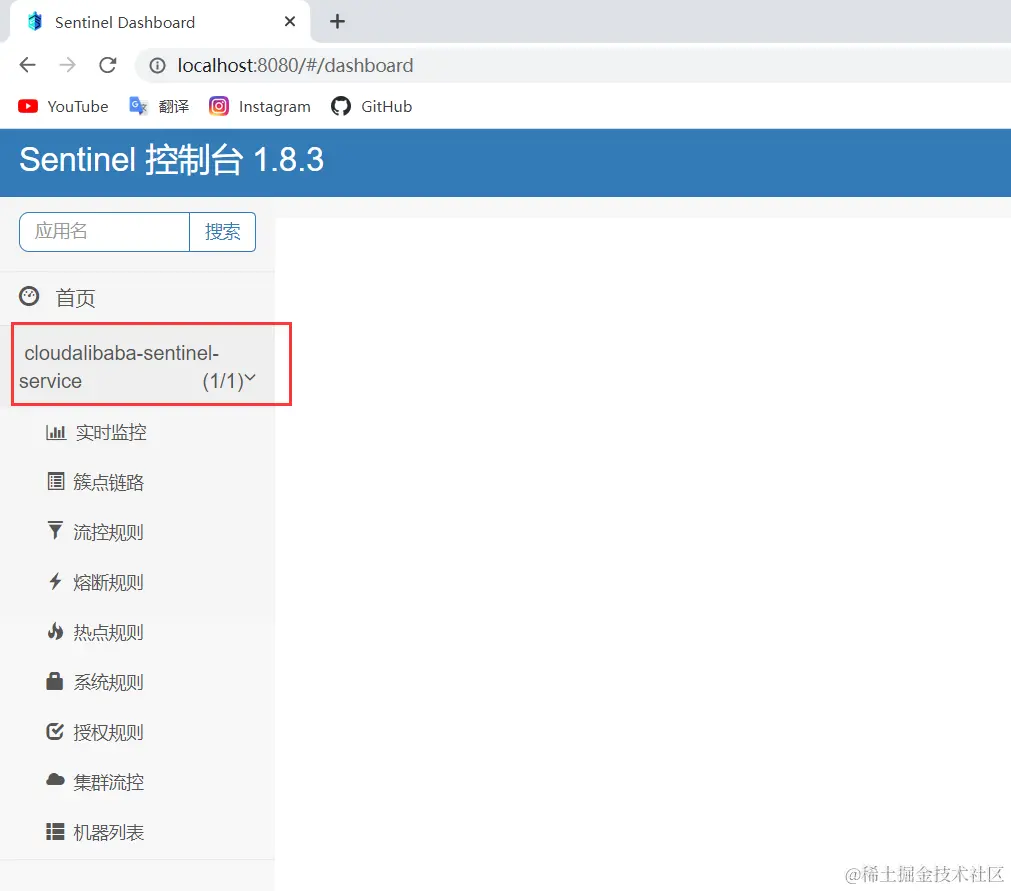Click the lock icon for 系统规则
This screenshot has width=1011, height=891.
click(x=55, y=681)
